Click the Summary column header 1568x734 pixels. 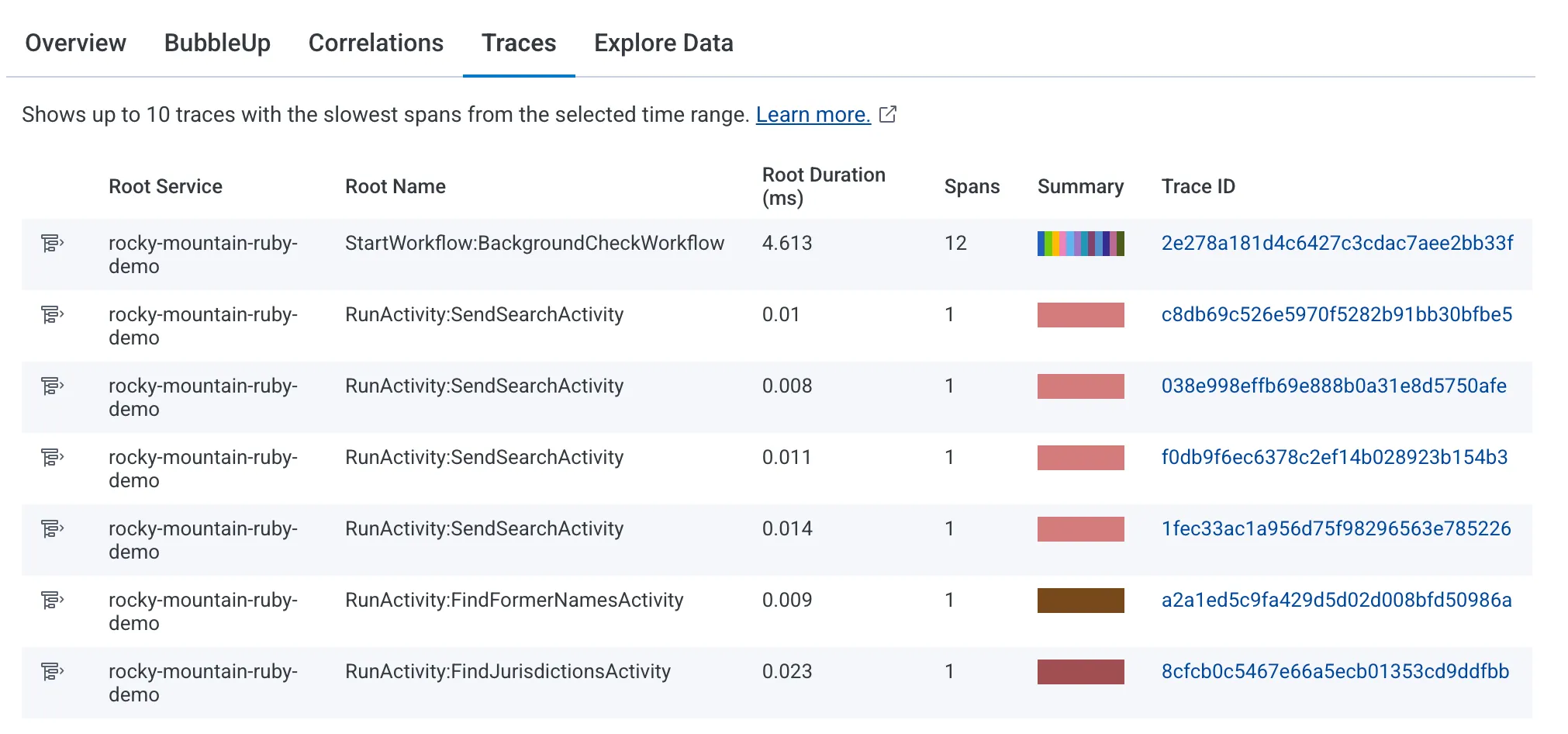point(1080,186)
